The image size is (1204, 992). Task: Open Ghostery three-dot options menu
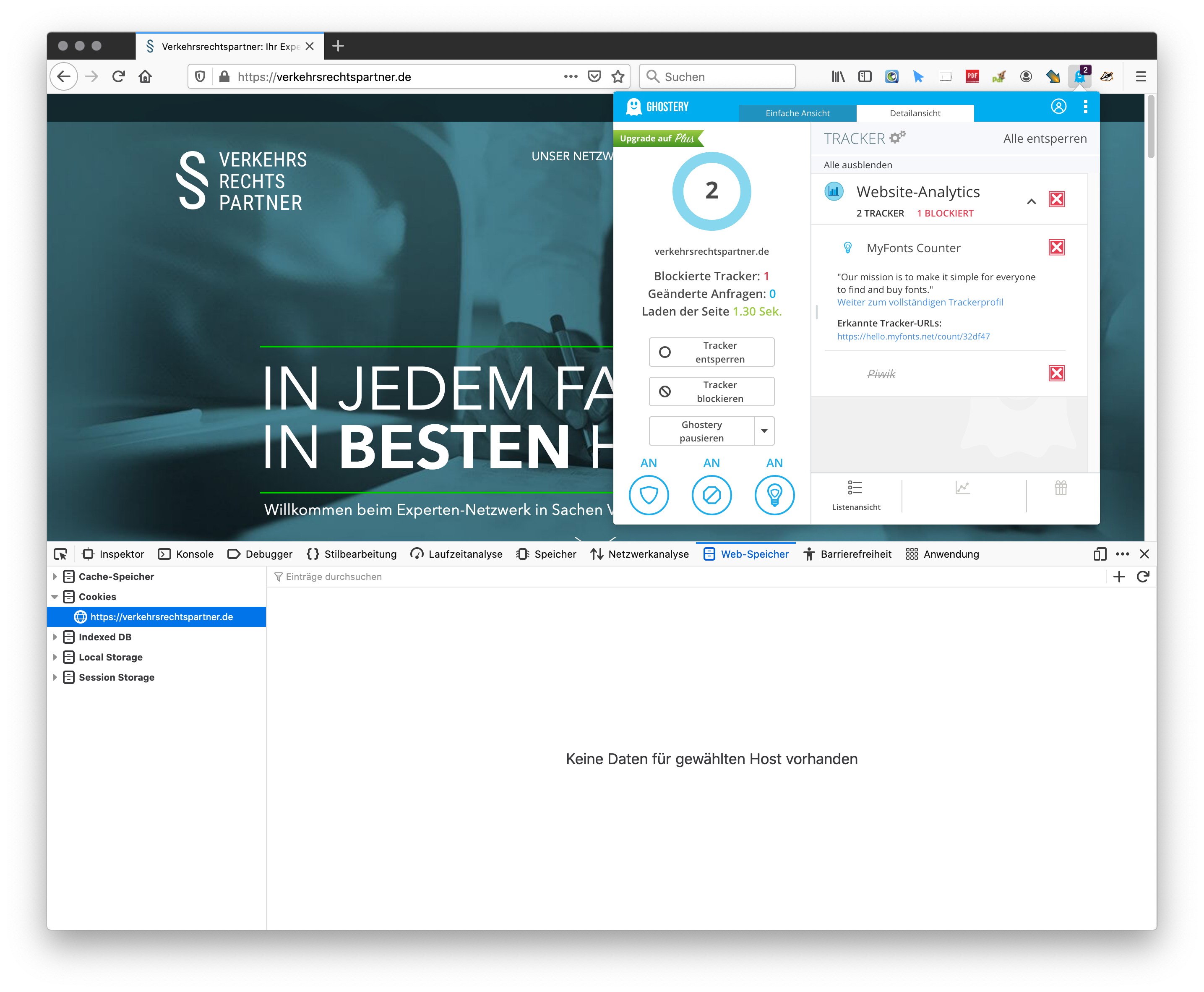1085,107
